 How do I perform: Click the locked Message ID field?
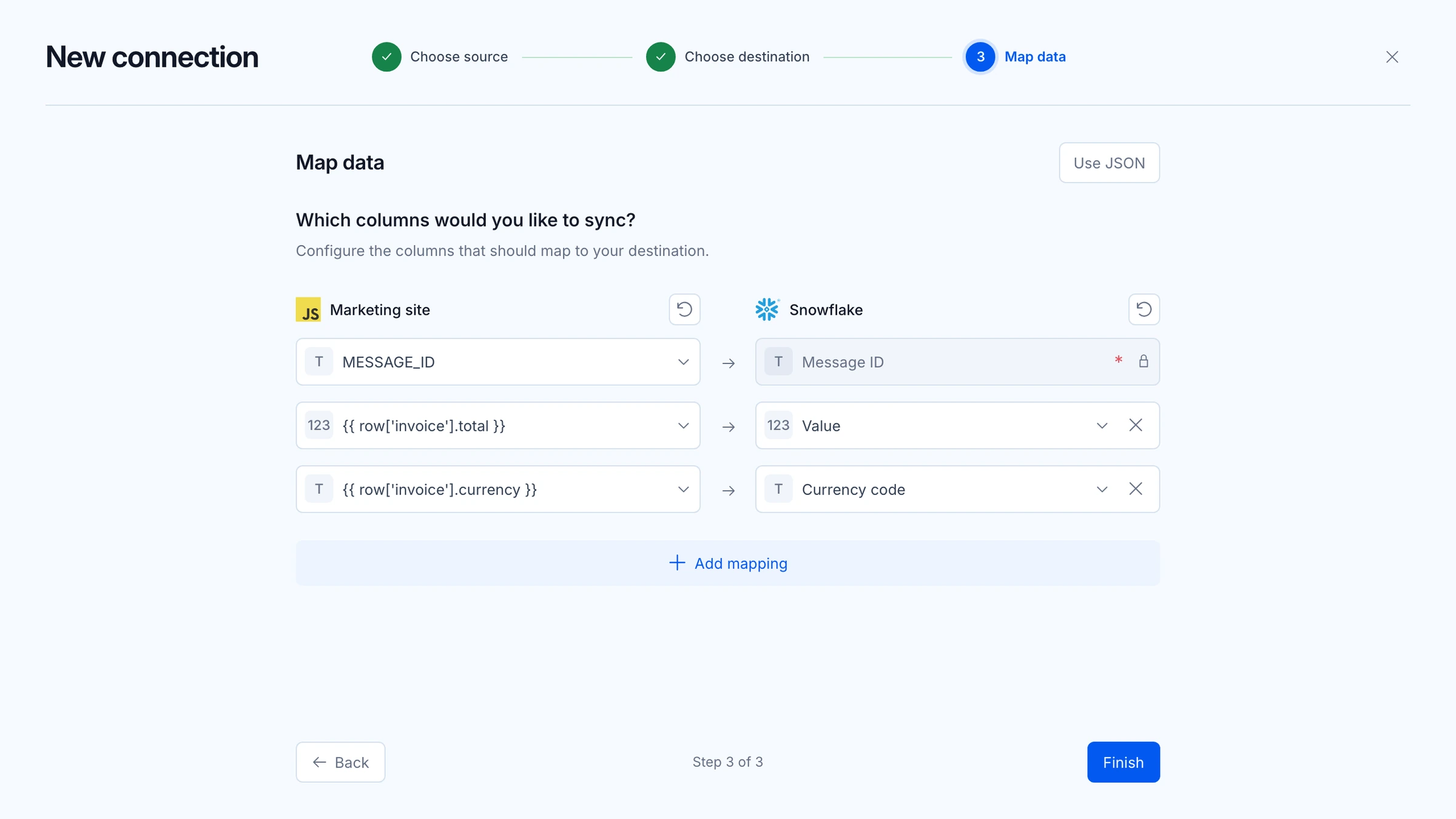point(957,362)
